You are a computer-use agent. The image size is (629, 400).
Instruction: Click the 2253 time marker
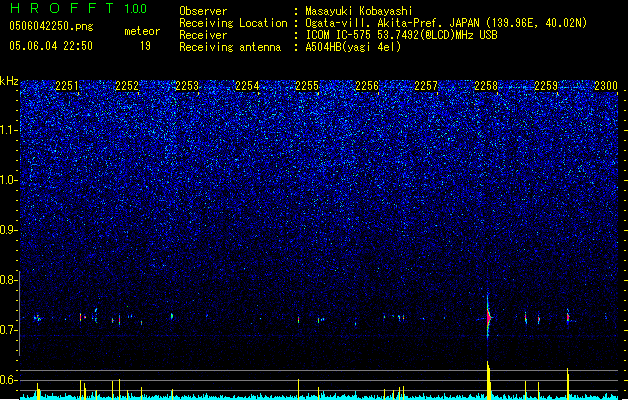click(187, 86)
